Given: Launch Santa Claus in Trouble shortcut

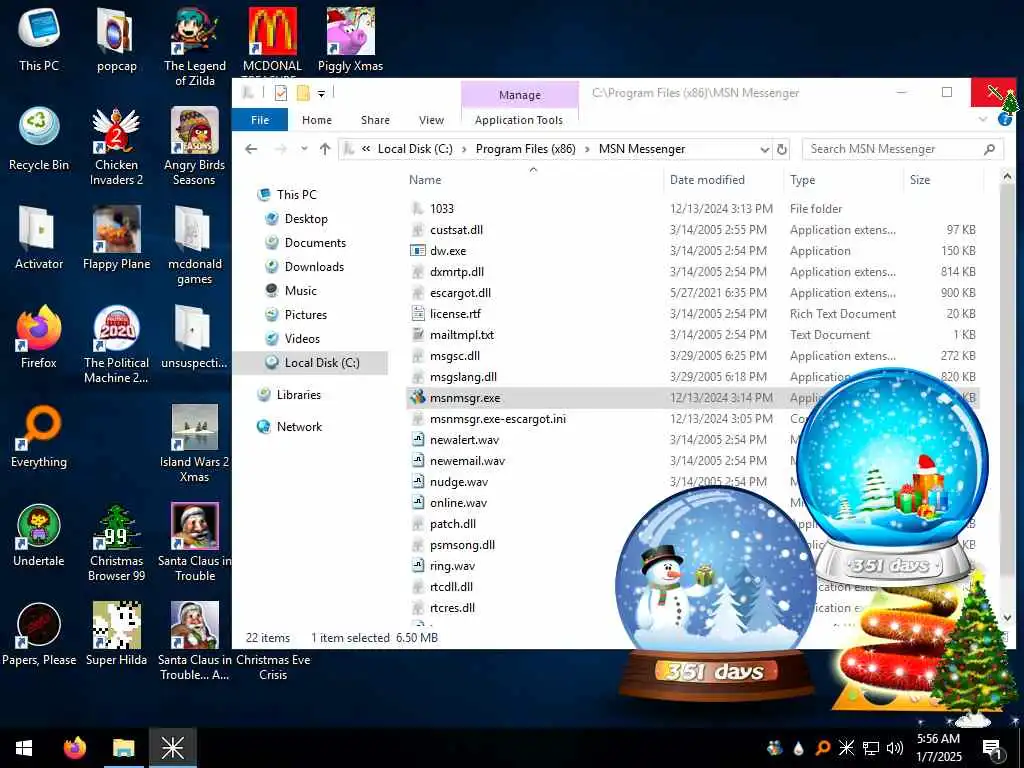Looking at the screenshot, I should point(195,543).
